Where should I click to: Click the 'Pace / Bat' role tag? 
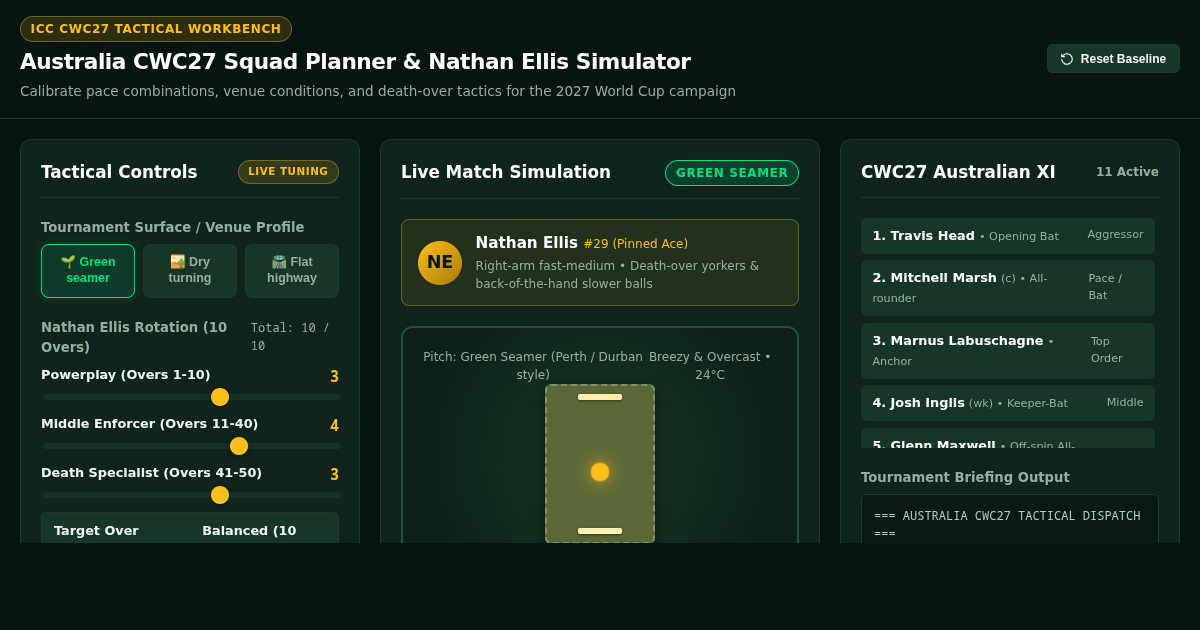point(1105,287)
